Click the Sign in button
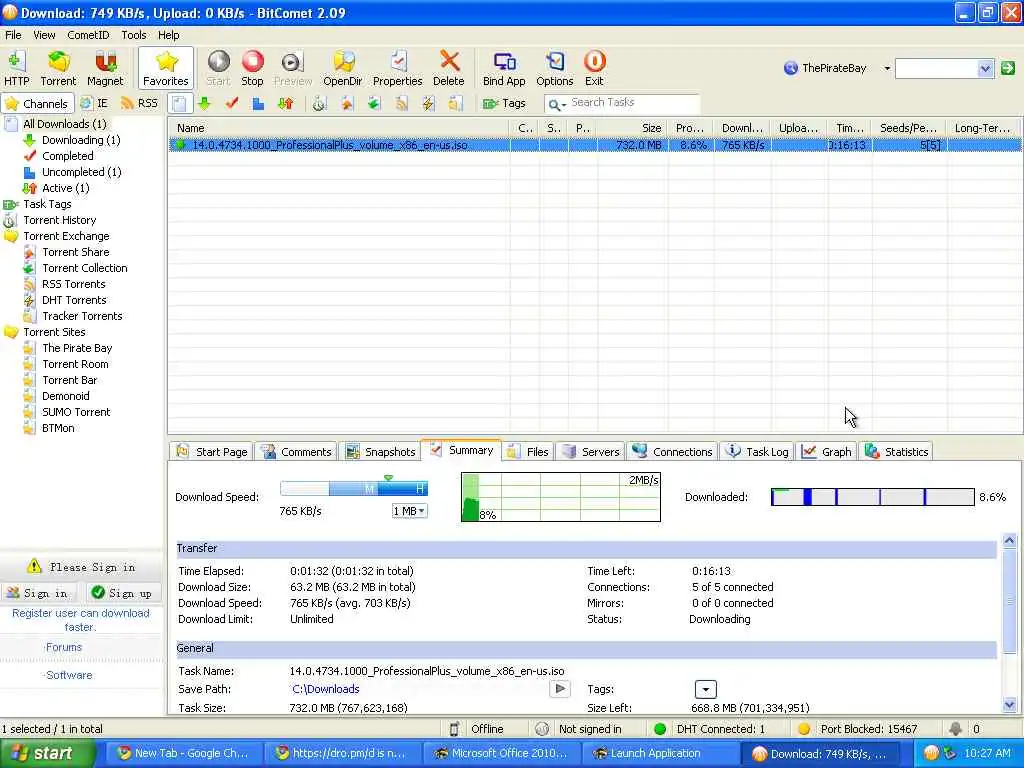 [39, 593]
